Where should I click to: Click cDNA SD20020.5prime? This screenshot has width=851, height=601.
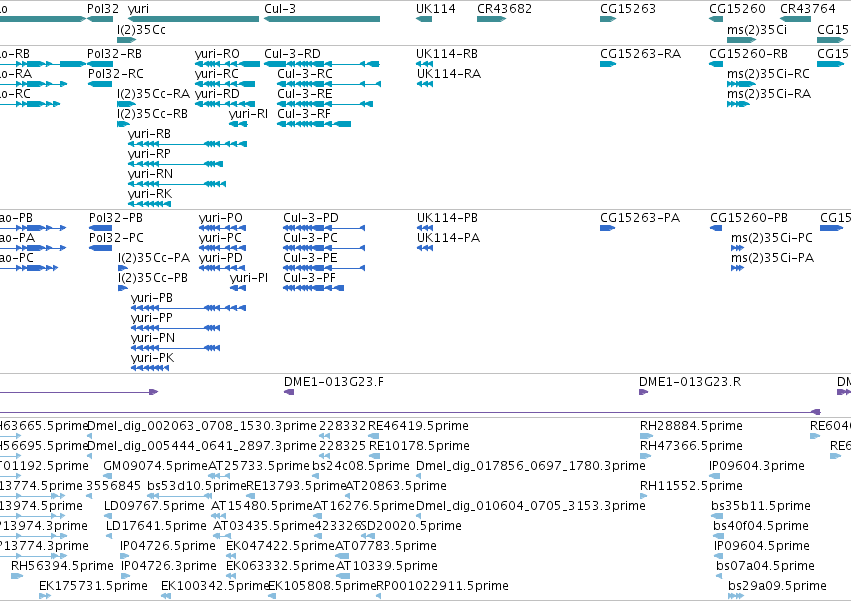(x=367, y=536)
